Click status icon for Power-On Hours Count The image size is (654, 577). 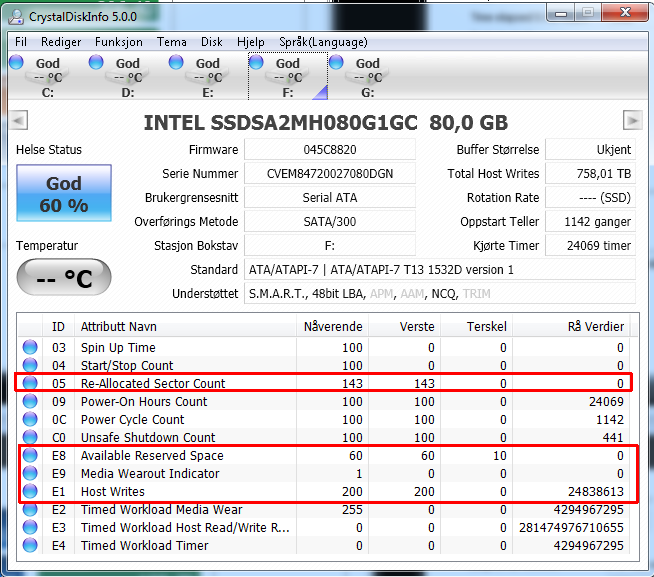click(30, 401)
